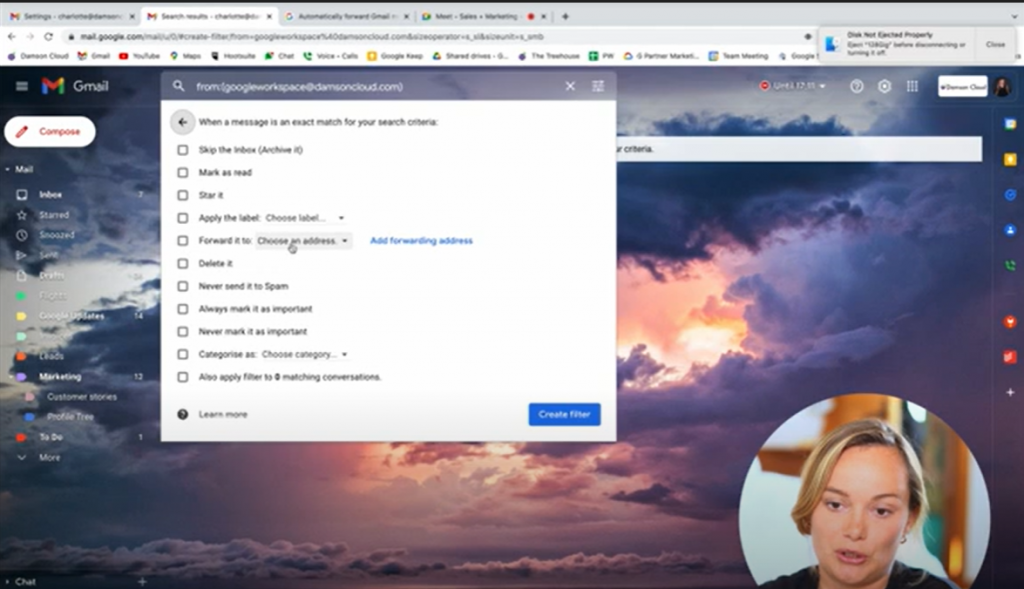Enable Categorise as checkbox
The width and height of the screenshot is (1024, 589).
point(183,354)
